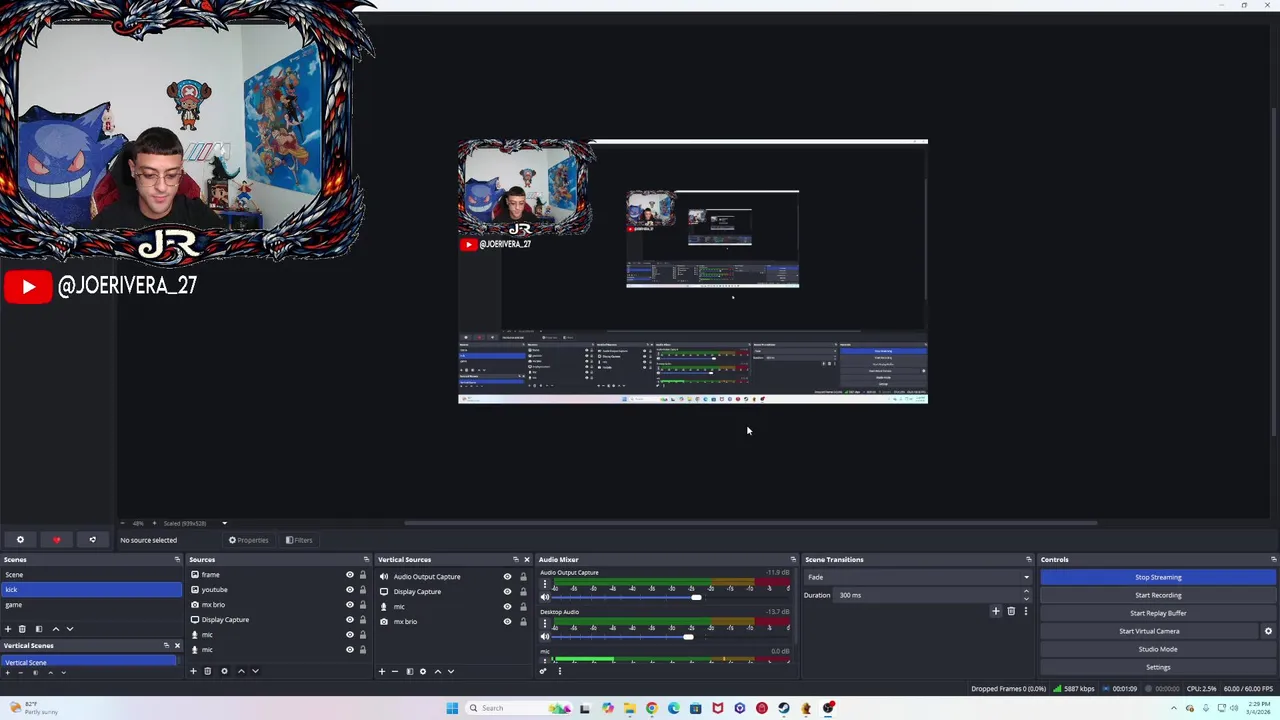Select Vertical Scene in Vertical Scenes
1280x720 pixels.
89,662
